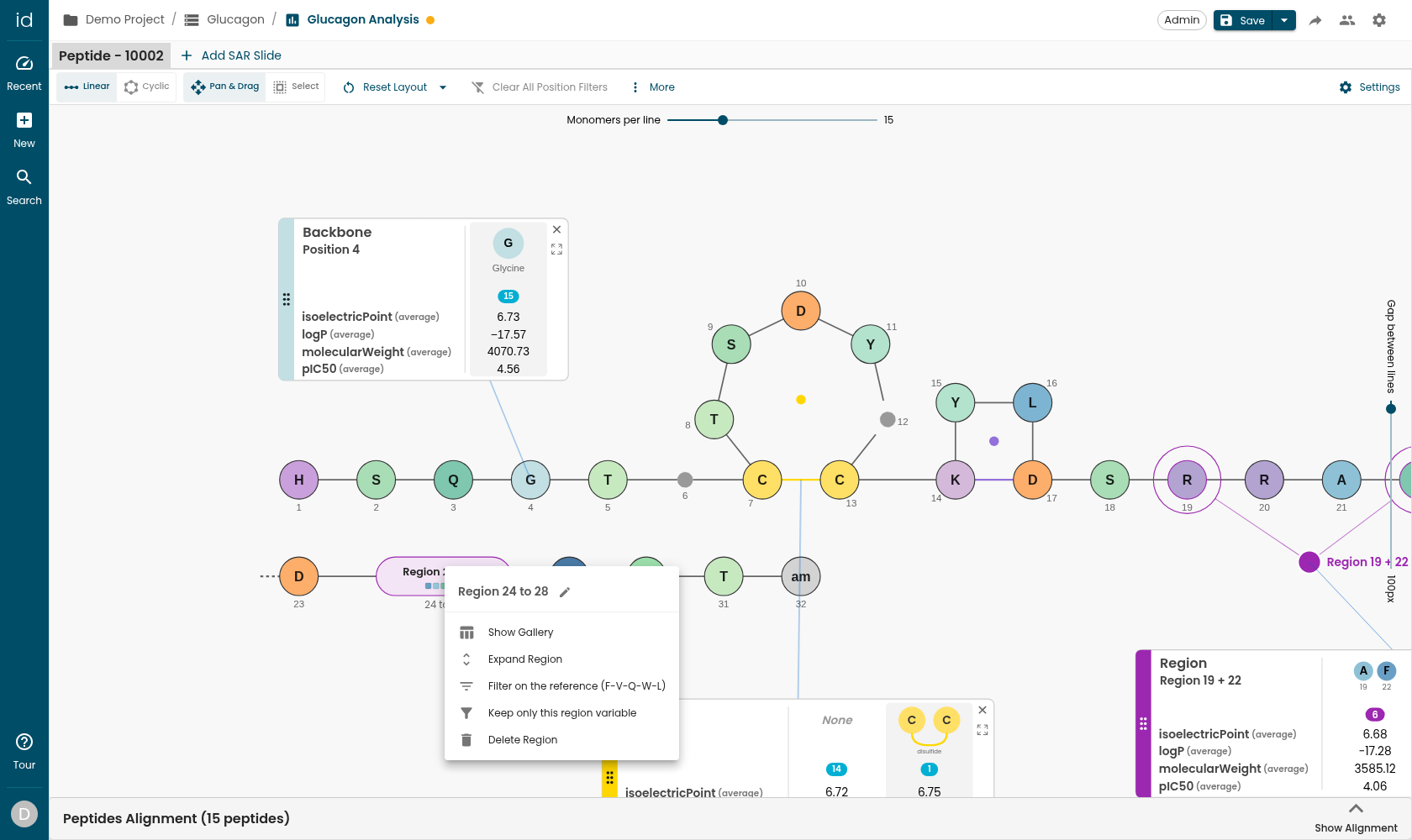Grab the Backbone card drag handle
Viewport: 1412px width, 840px height.
[x=287, y=299]
